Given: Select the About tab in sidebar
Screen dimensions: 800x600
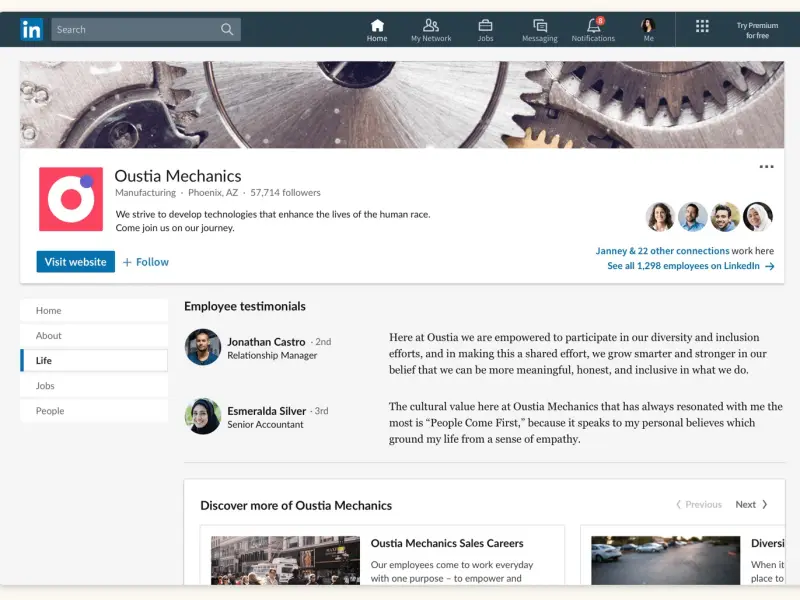Looking at the screenshot, I should pos(49,336).
